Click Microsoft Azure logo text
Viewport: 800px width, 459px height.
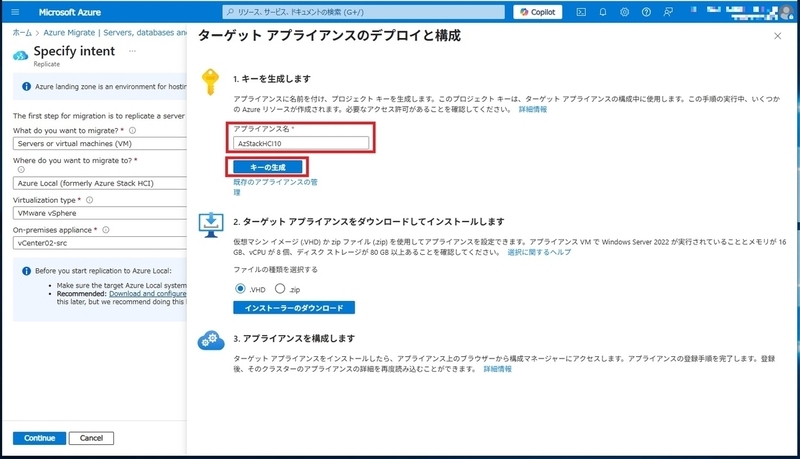(x=70, y=12)
